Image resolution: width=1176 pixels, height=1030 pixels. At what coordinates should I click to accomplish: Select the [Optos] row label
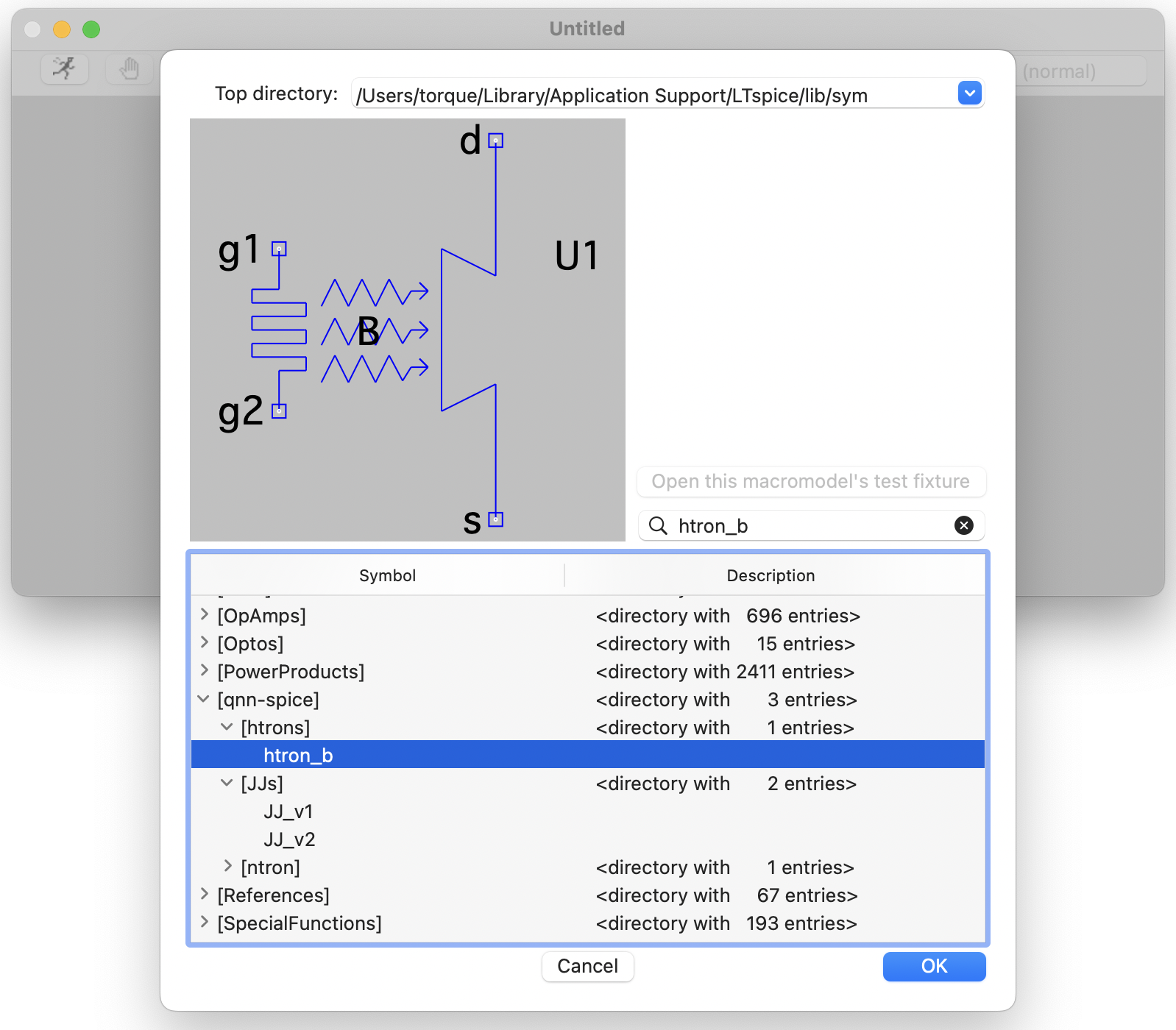click(250, 644)
